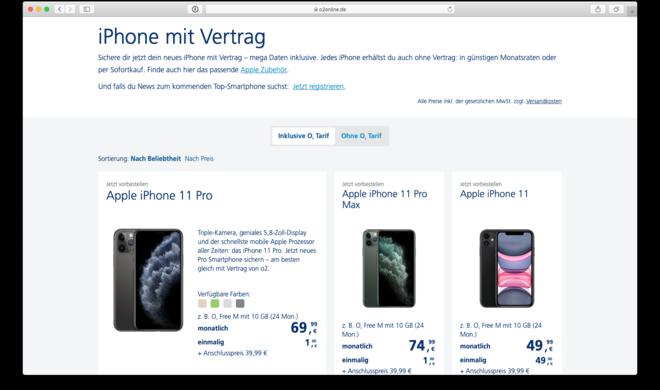
Task: Open the Apple iPhone 11 Pro title
Action: coord(159,196)
